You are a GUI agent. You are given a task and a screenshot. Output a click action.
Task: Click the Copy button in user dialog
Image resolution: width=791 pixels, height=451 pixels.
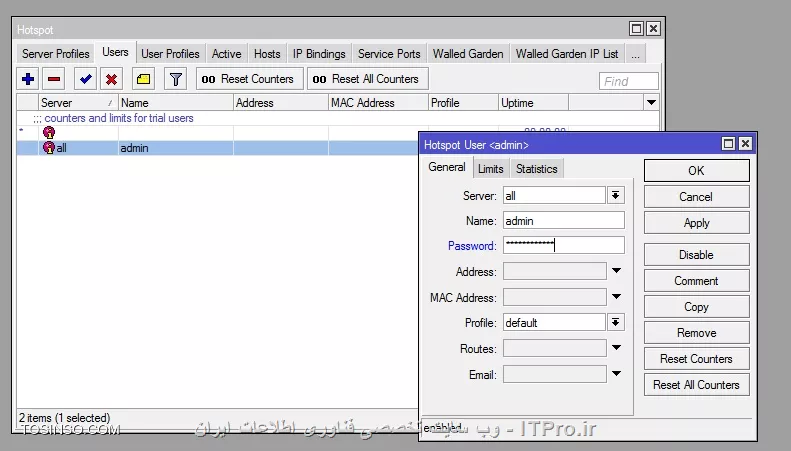tap(696, 307)
